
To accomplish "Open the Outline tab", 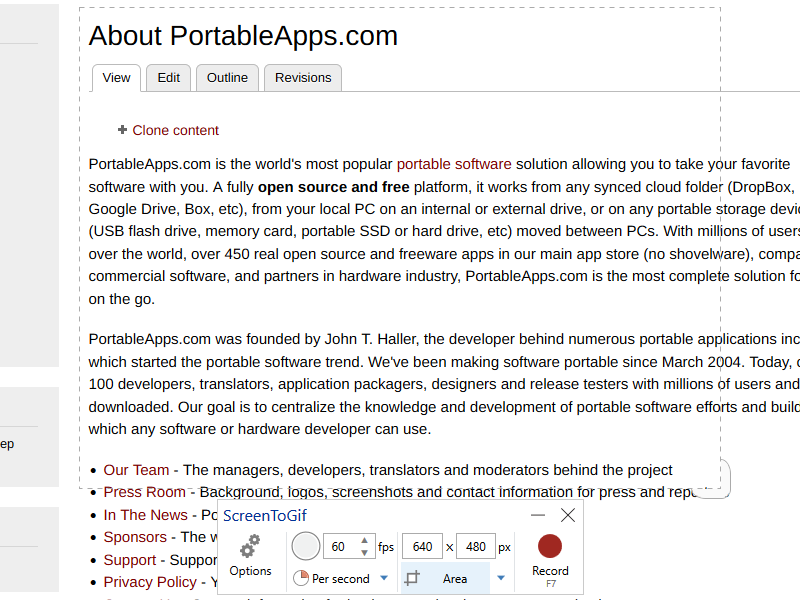I will pyautogui.click(x=227, y=78).
